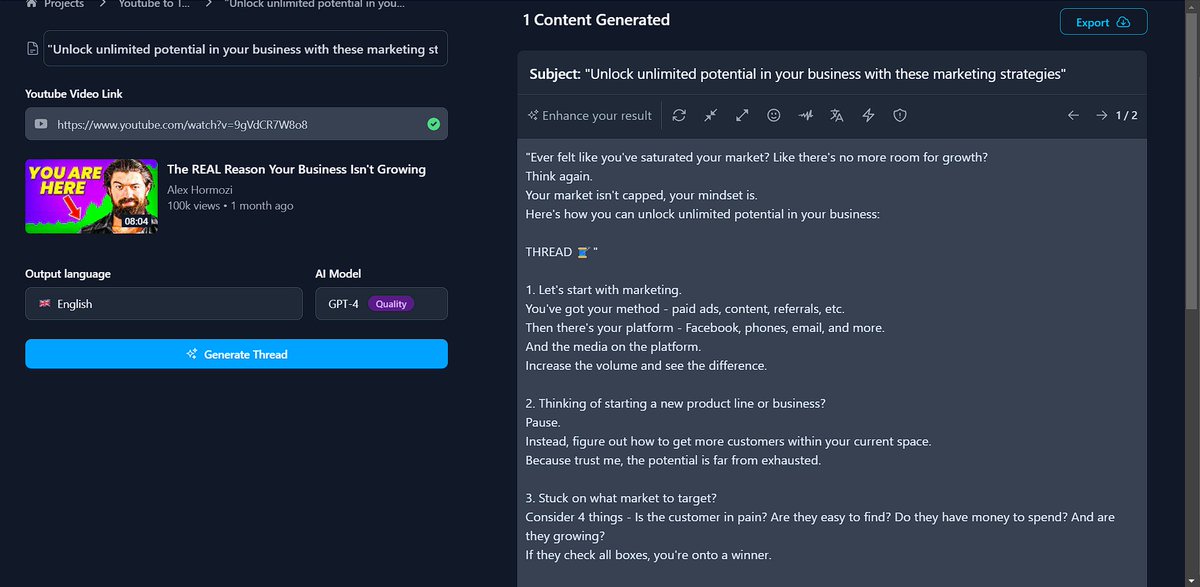
Task: Click the expand lengthen arrows icon
Action: (742, 115)
